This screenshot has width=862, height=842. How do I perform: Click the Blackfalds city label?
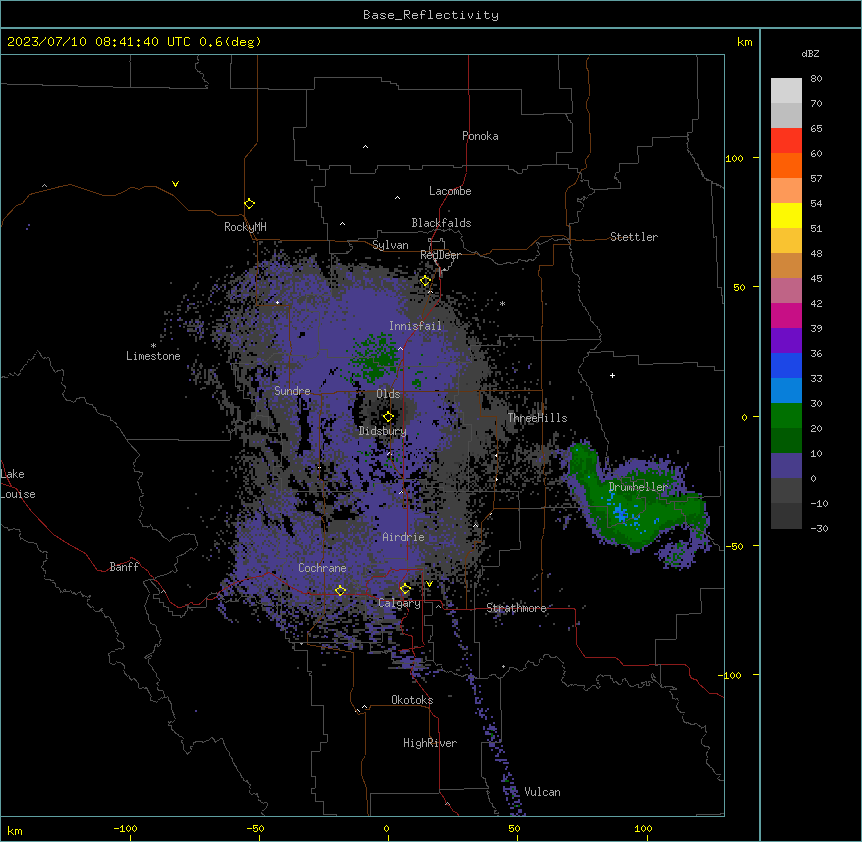pos(441,223)
